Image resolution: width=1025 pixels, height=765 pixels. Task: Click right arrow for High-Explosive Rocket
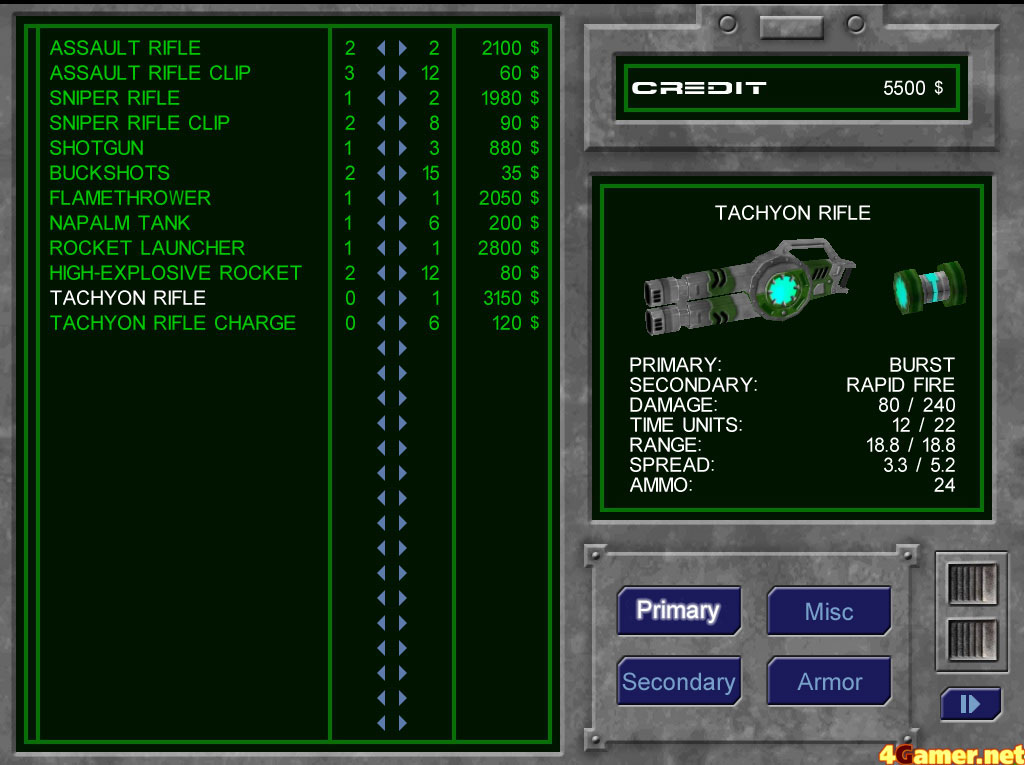[403, 273]
